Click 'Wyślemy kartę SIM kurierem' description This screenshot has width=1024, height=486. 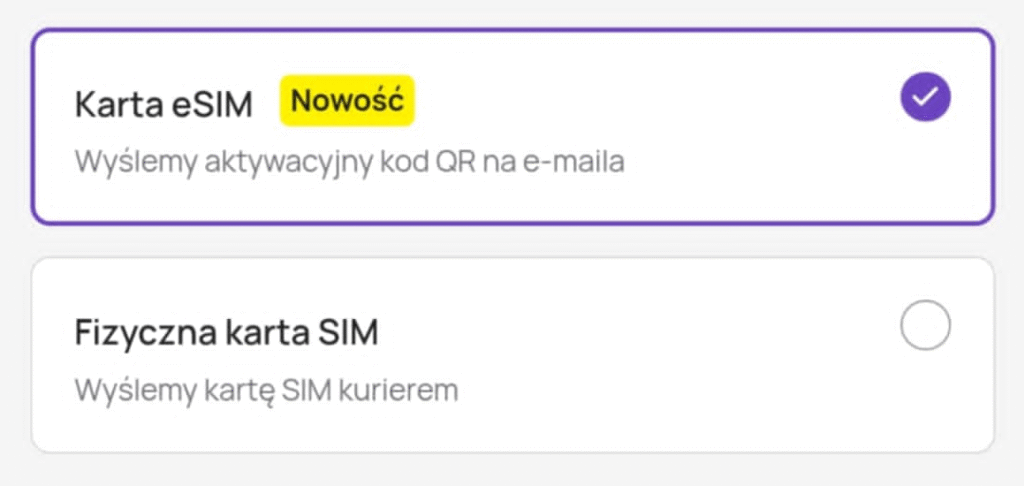click(x=266, y=389)
